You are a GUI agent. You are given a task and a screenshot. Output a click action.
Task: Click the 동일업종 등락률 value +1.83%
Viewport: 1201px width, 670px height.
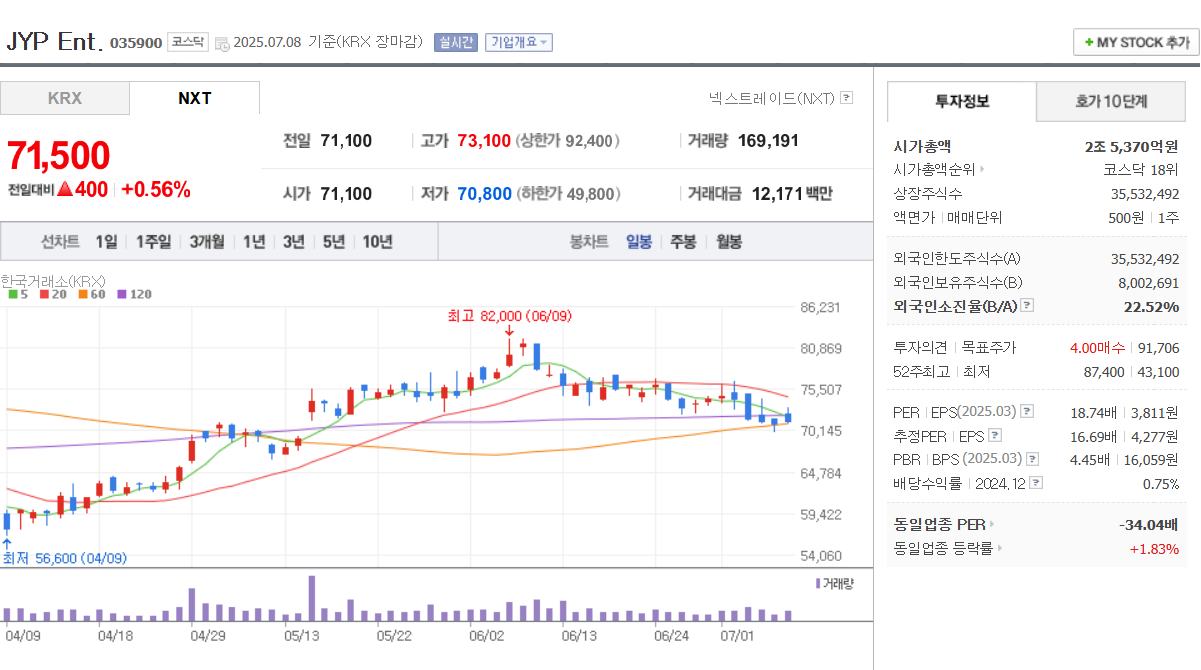[x=1154, y=548]
